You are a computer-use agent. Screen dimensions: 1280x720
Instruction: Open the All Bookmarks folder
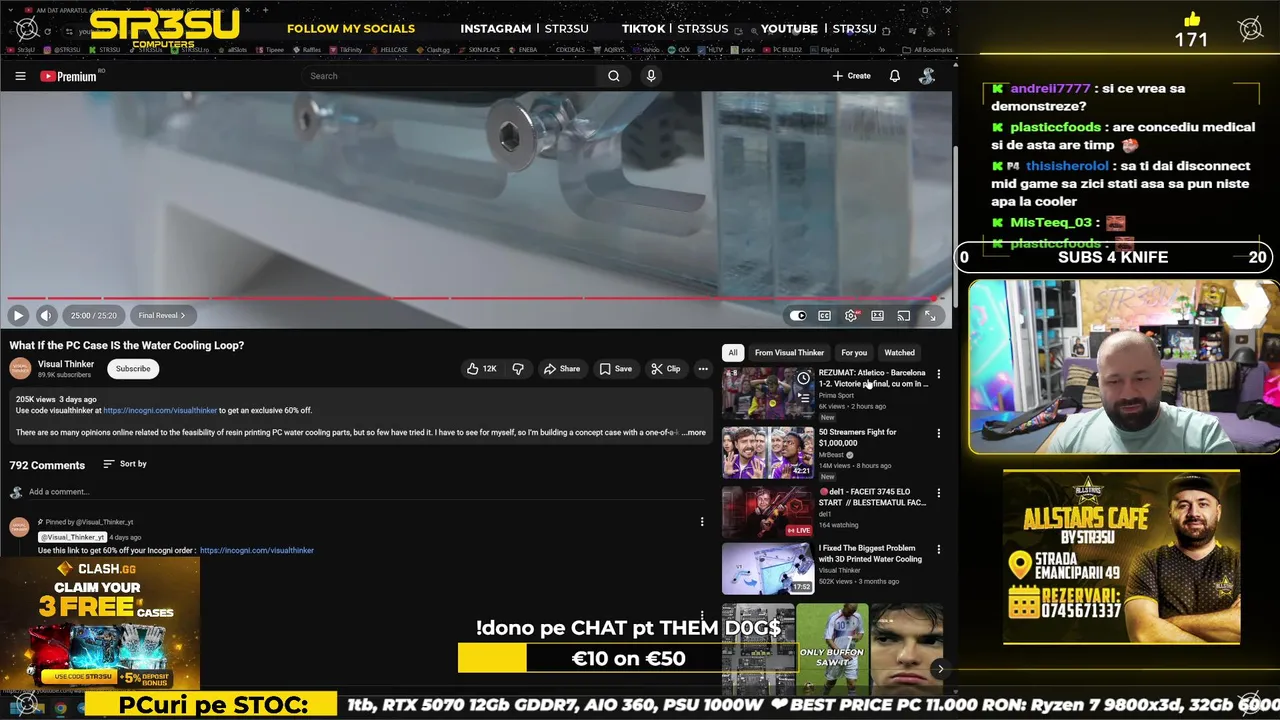(x=927, y=49)
